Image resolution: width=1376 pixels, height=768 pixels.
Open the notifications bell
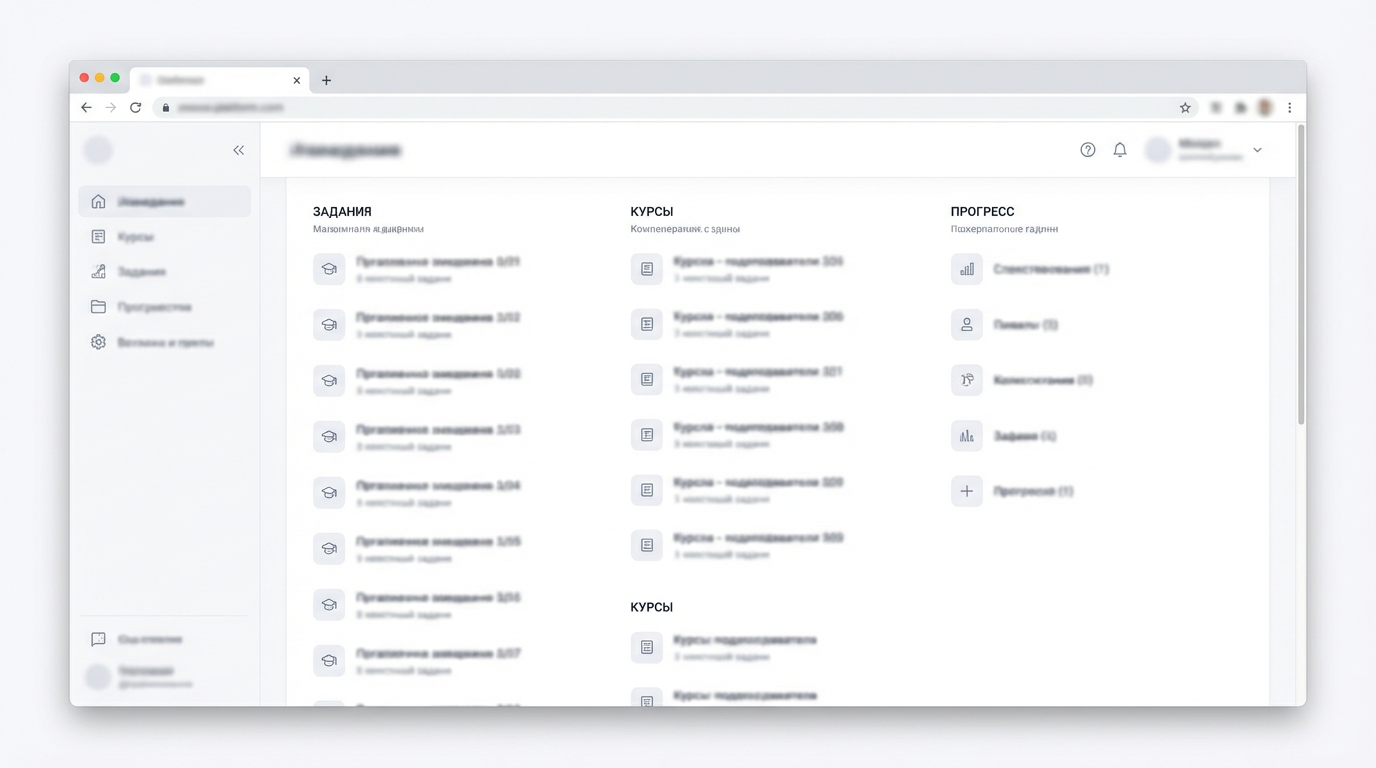click(1119, 150)
